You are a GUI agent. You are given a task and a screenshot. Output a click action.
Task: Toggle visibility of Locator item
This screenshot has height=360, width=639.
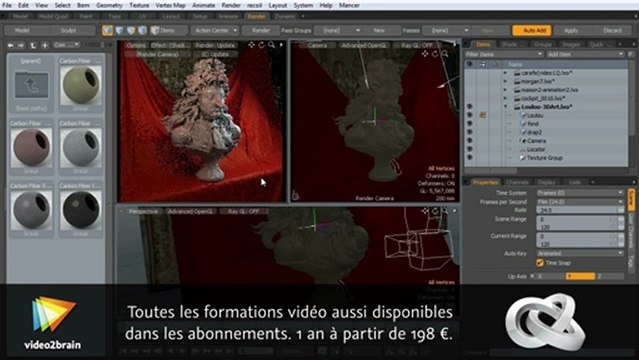[x=469, y=149]
